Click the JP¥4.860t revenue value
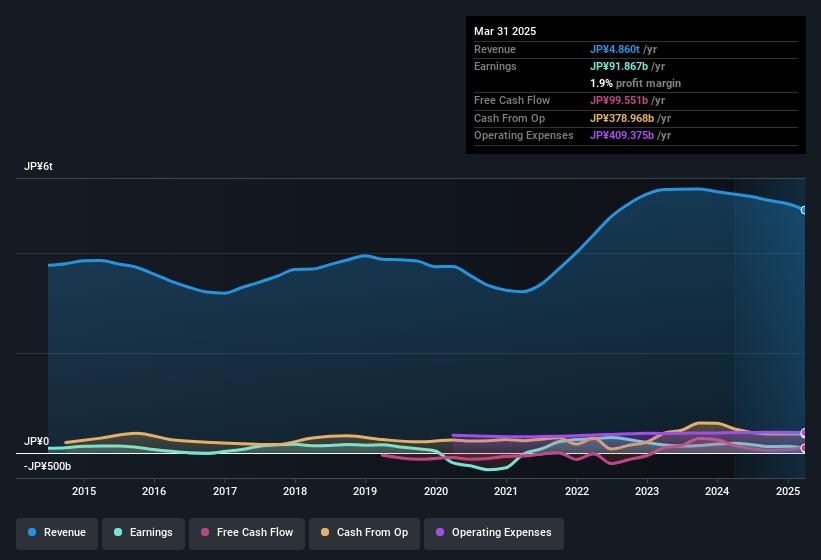 (x=615, y=49)
